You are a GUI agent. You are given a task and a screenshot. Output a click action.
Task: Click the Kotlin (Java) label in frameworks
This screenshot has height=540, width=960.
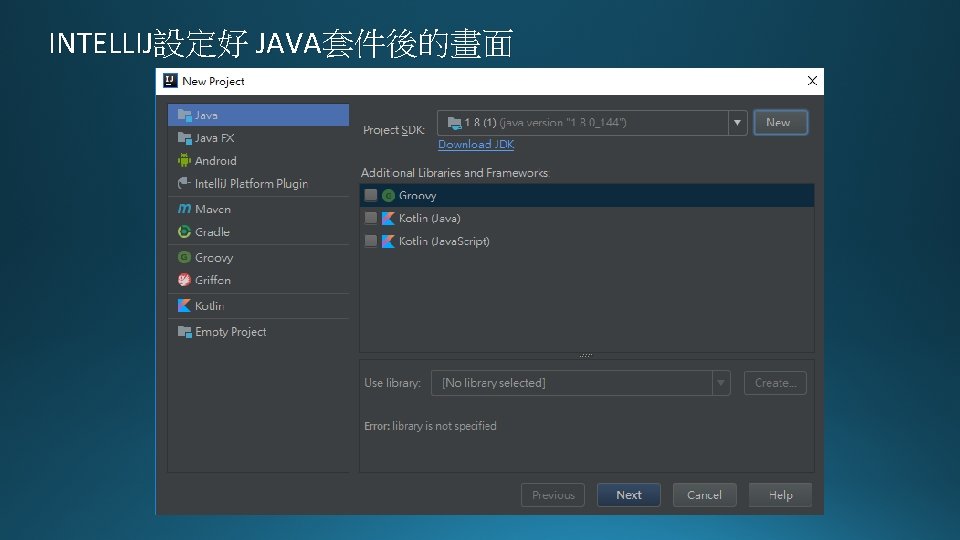pyautogui.click(x=429, y=218)
